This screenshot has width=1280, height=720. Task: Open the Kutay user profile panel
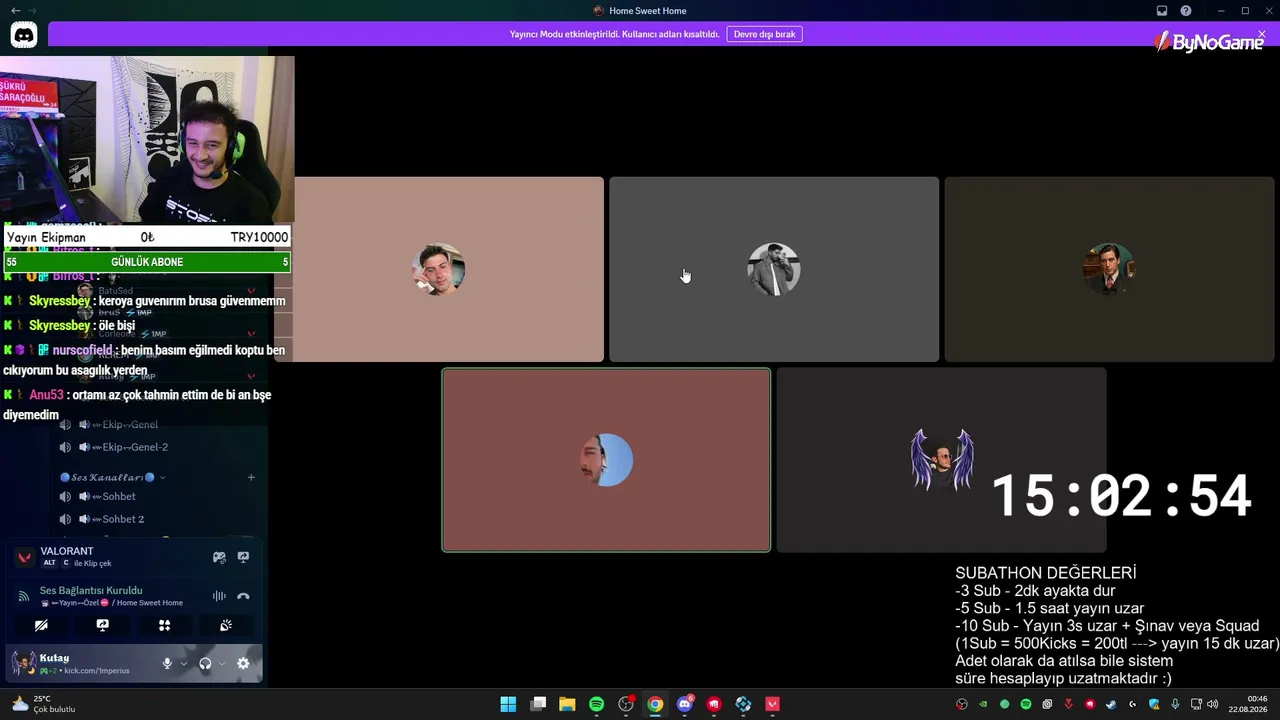[80, 663]
